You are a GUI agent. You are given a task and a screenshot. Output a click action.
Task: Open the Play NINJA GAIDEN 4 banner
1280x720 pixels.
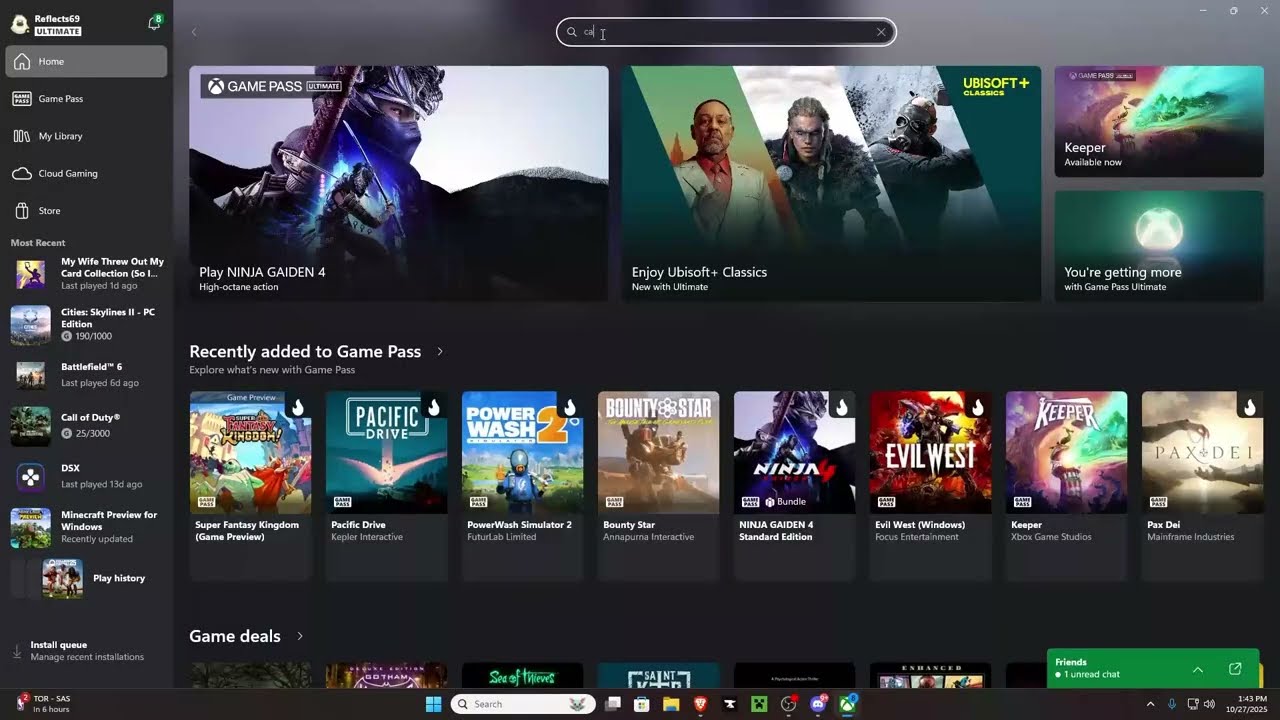click(x=399, y=184)
